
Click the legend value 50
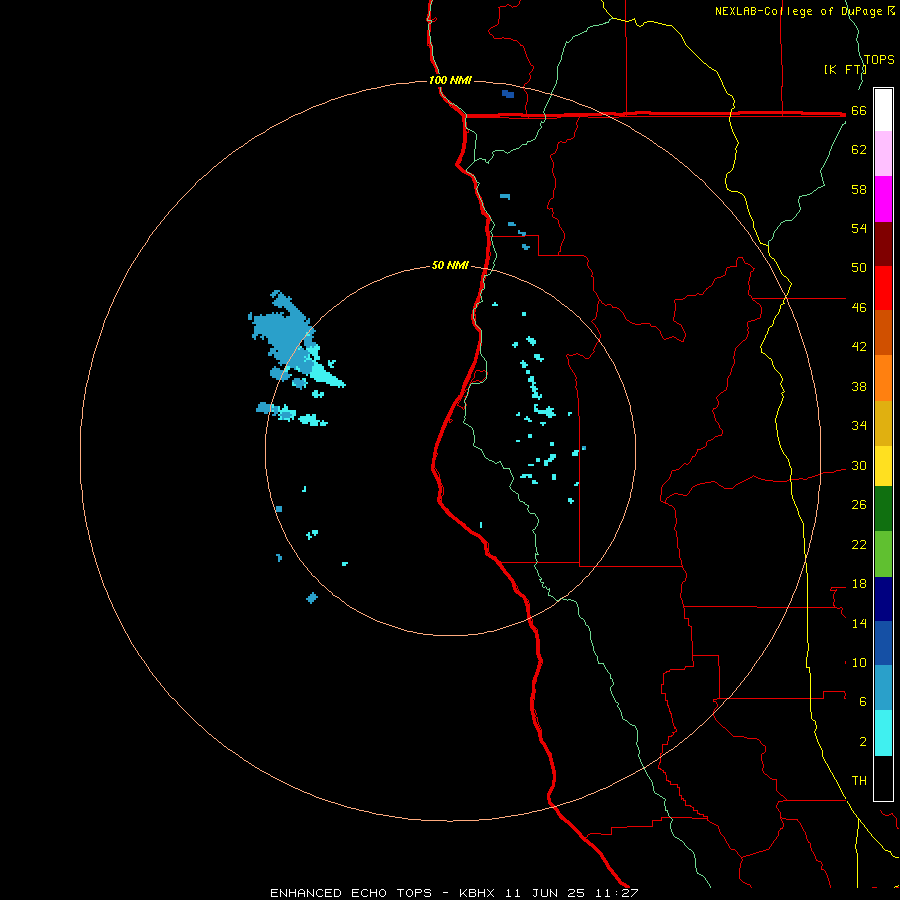pyautogui.click(x=859, y=267)
